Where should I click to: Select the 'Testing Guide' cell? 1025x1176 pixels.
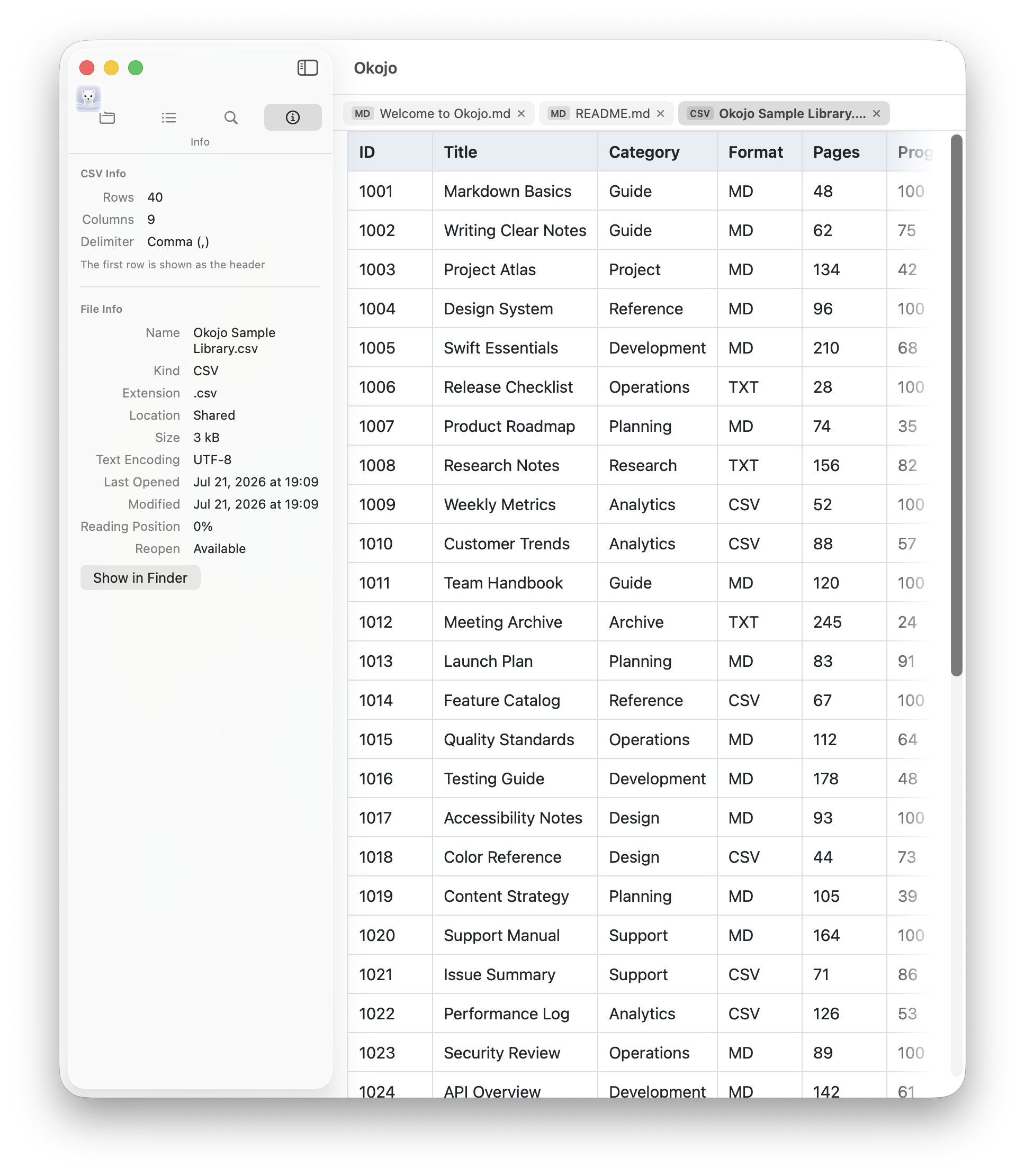tap(515, 779)
